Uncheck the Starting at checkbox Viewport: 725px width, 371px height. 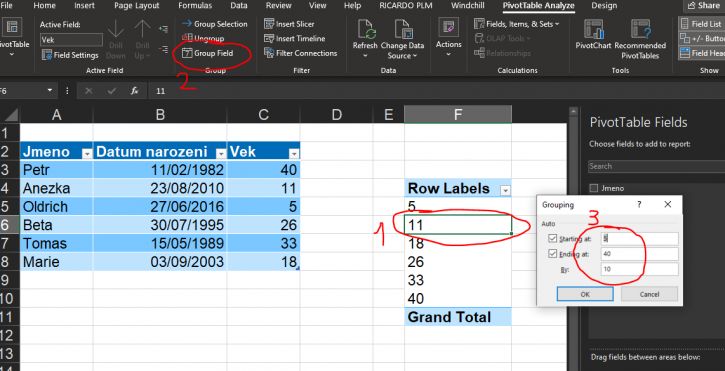[x=552, y=239]
